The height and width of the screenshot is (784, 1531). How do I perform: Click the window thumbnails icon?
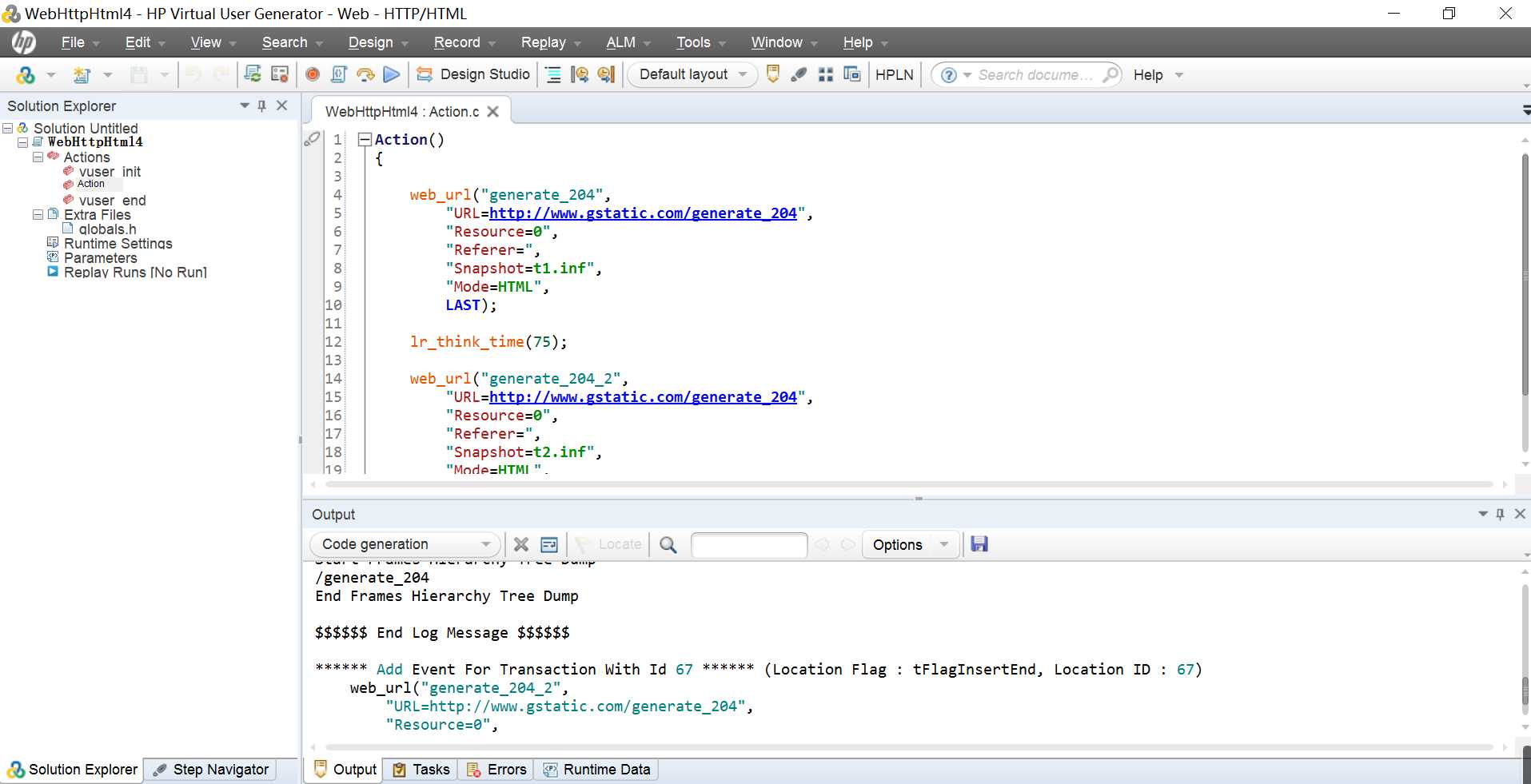[x=852, y=74]
